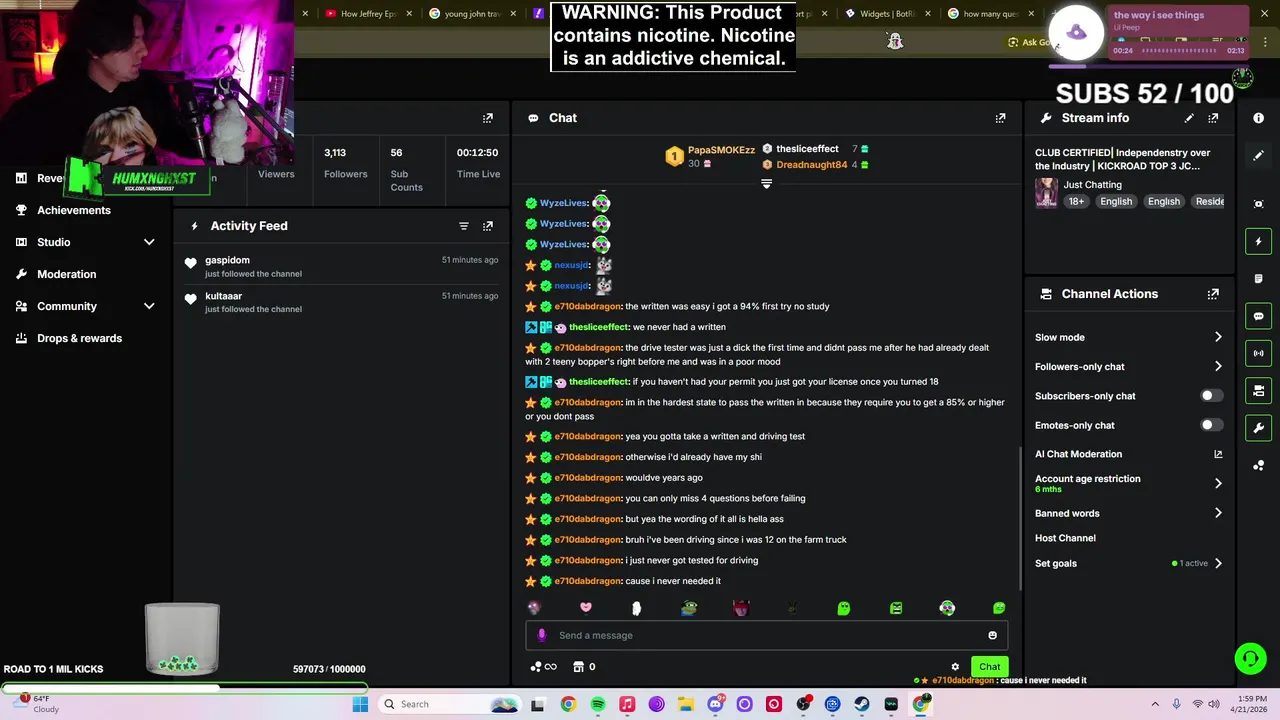Click the Windows Start button
The height and width of the screenshot is (720, 1280).
coord(360,704)
